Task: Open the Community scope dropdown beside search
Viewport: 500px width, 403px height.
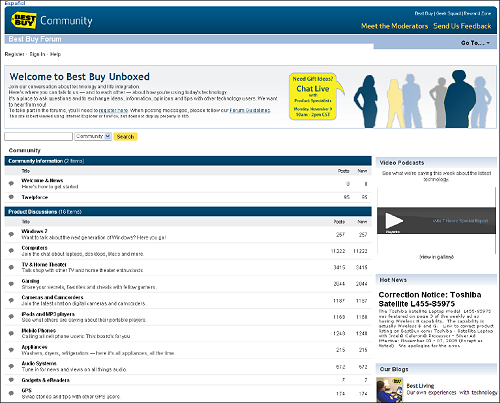Action: coord(93,136)
